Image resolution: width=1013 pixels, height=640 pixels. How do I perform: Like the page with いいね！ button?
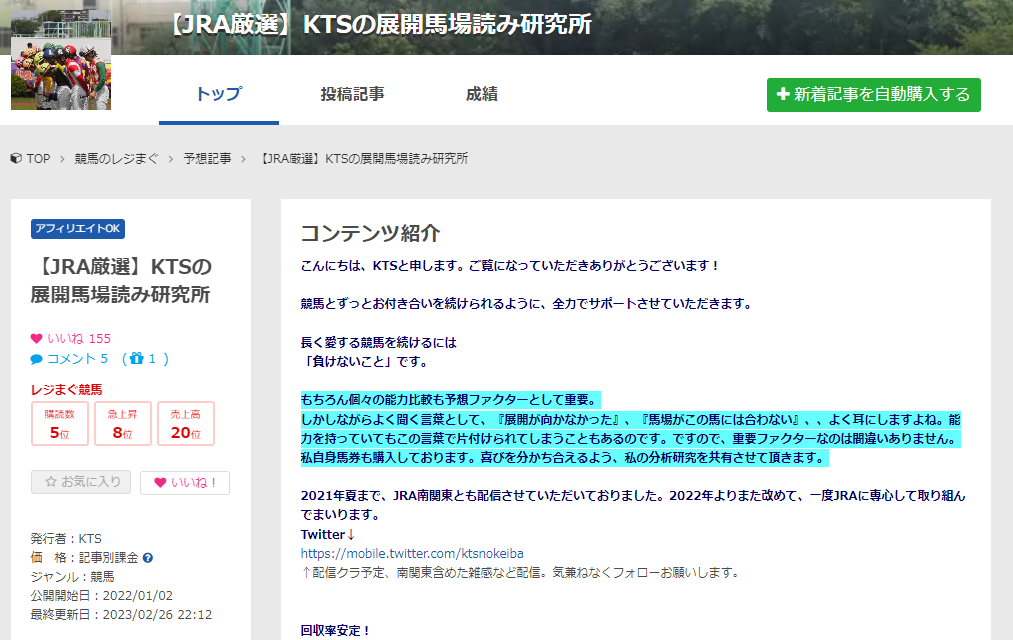(x=185, y=482)
